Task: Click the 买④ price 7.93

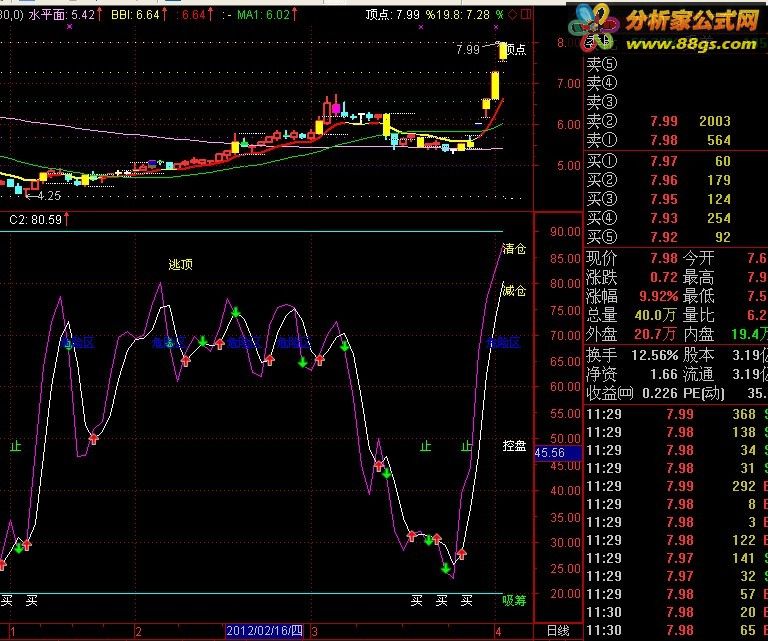Action: [664, 218]
